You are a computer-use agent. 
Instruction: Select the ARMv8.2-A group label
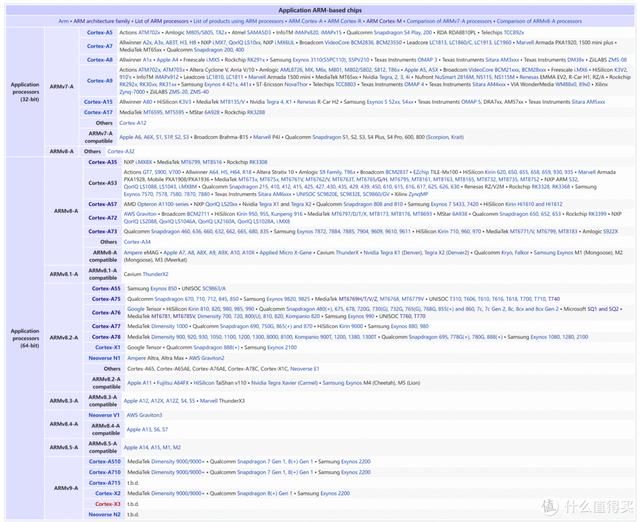64,338
